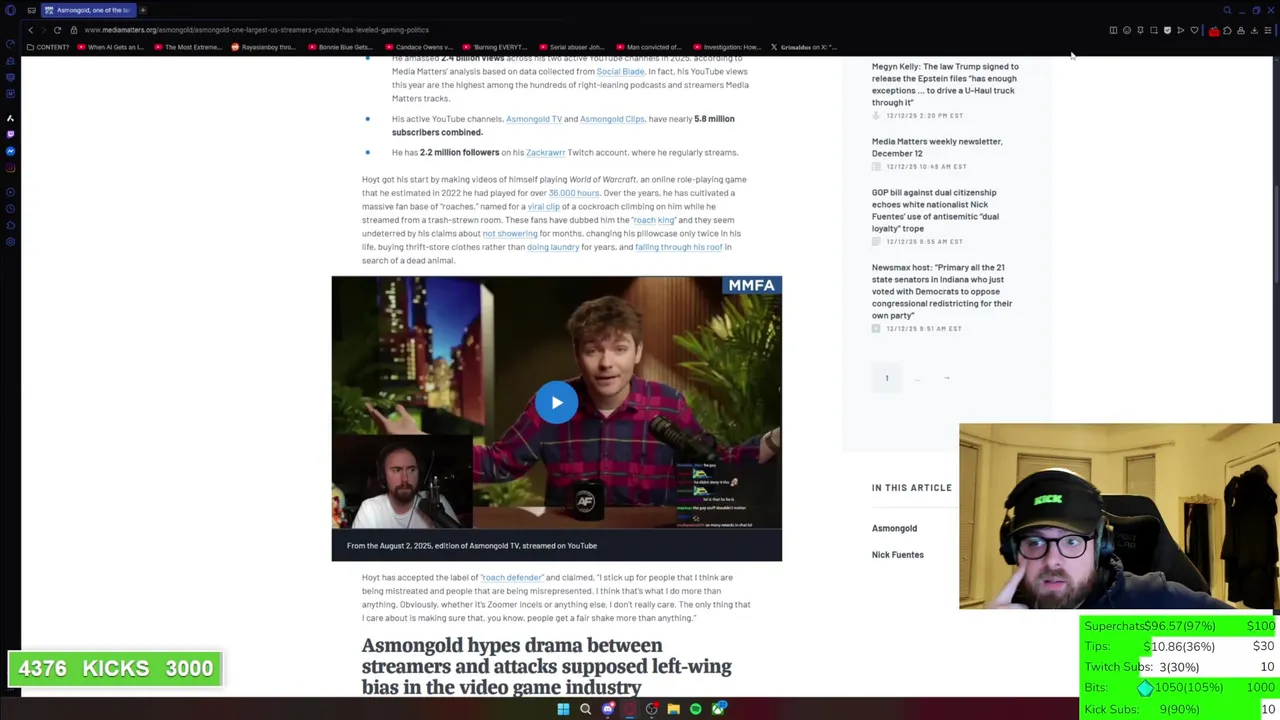
Task: Open Newsmax host Indiana senators article
Action: pyautogui.click(x=942, y=291)
